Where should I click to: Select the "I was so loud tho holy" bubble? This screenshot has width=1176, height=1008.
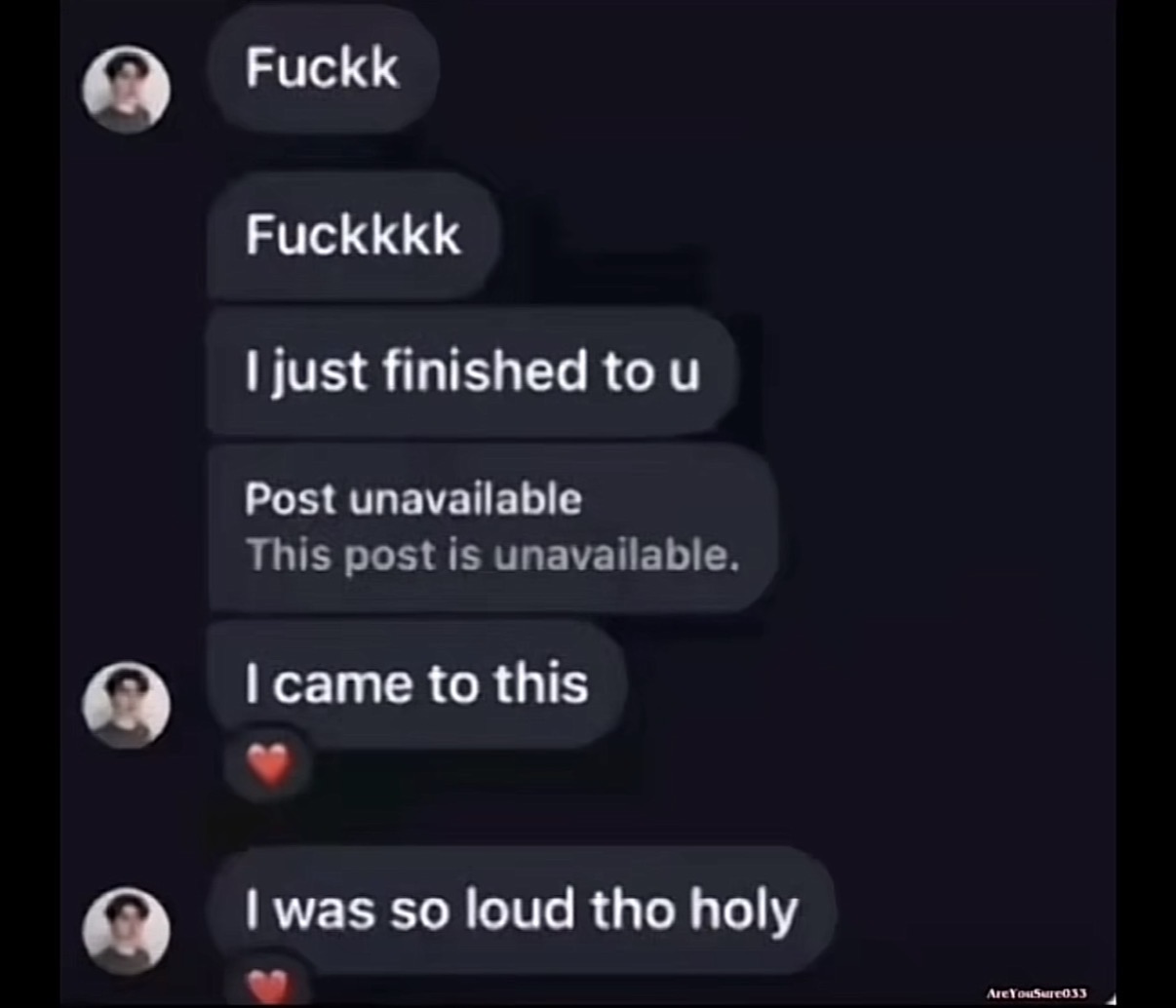coord(522,910)
